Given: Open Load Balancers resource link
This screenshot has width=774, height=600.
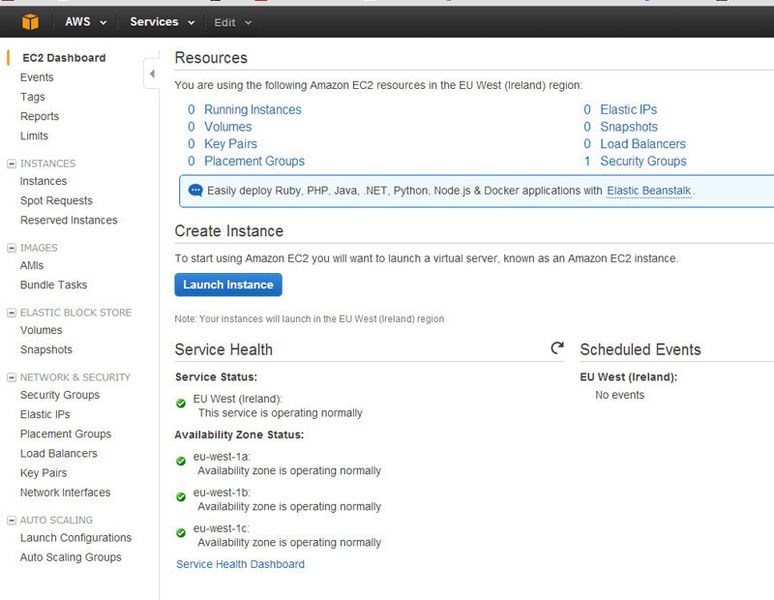Looking at the screenshot, I should click(x=643, y=144).
